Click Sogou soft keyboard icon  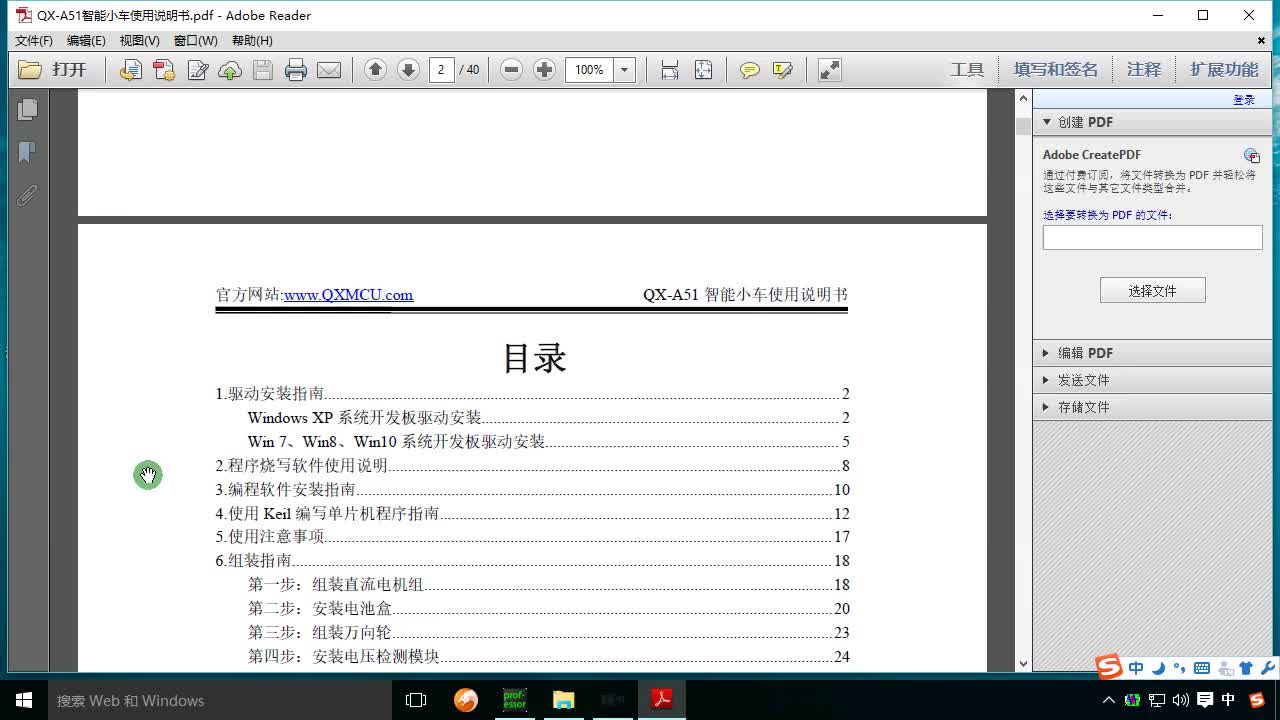(x=1202, y=668)
